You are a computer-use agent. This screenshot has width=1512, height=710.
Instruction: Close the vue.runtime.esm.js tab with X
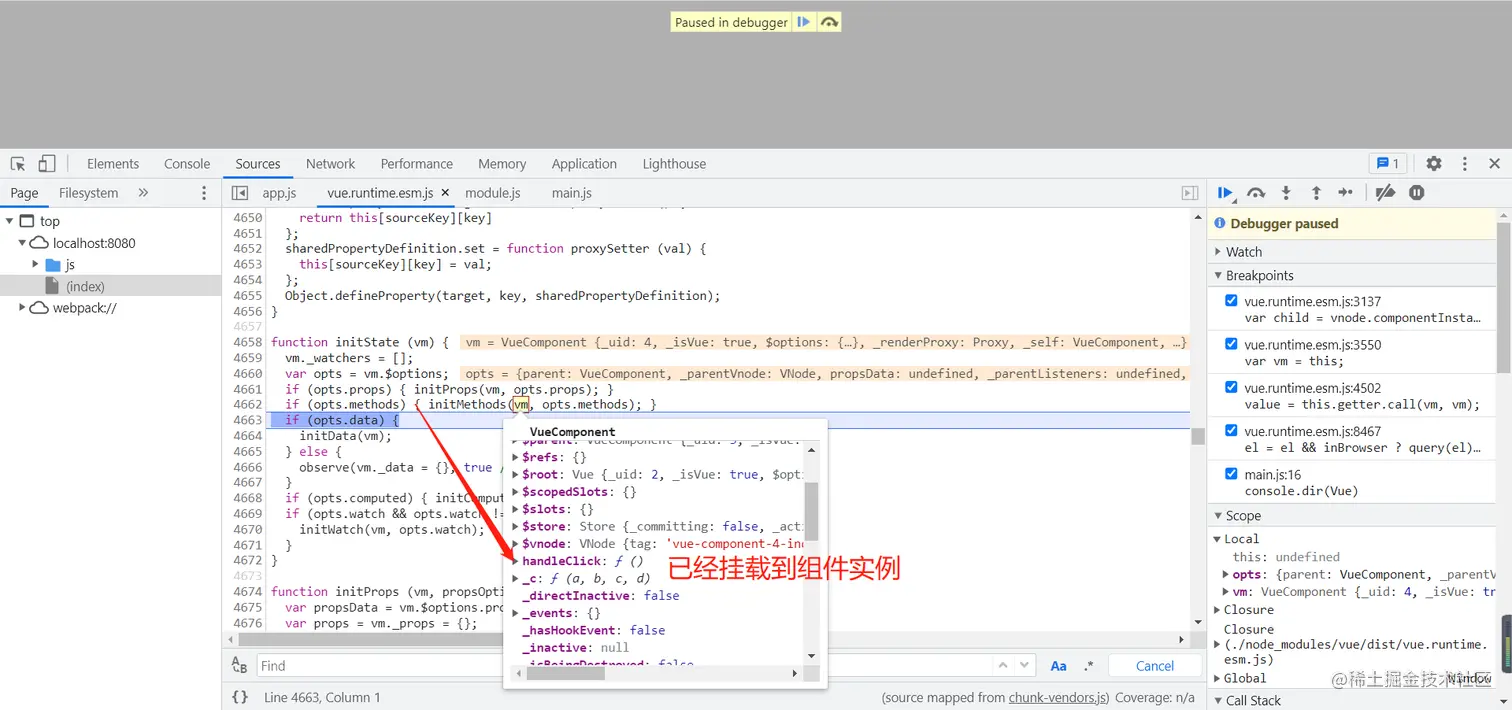(x=445, y=193)
